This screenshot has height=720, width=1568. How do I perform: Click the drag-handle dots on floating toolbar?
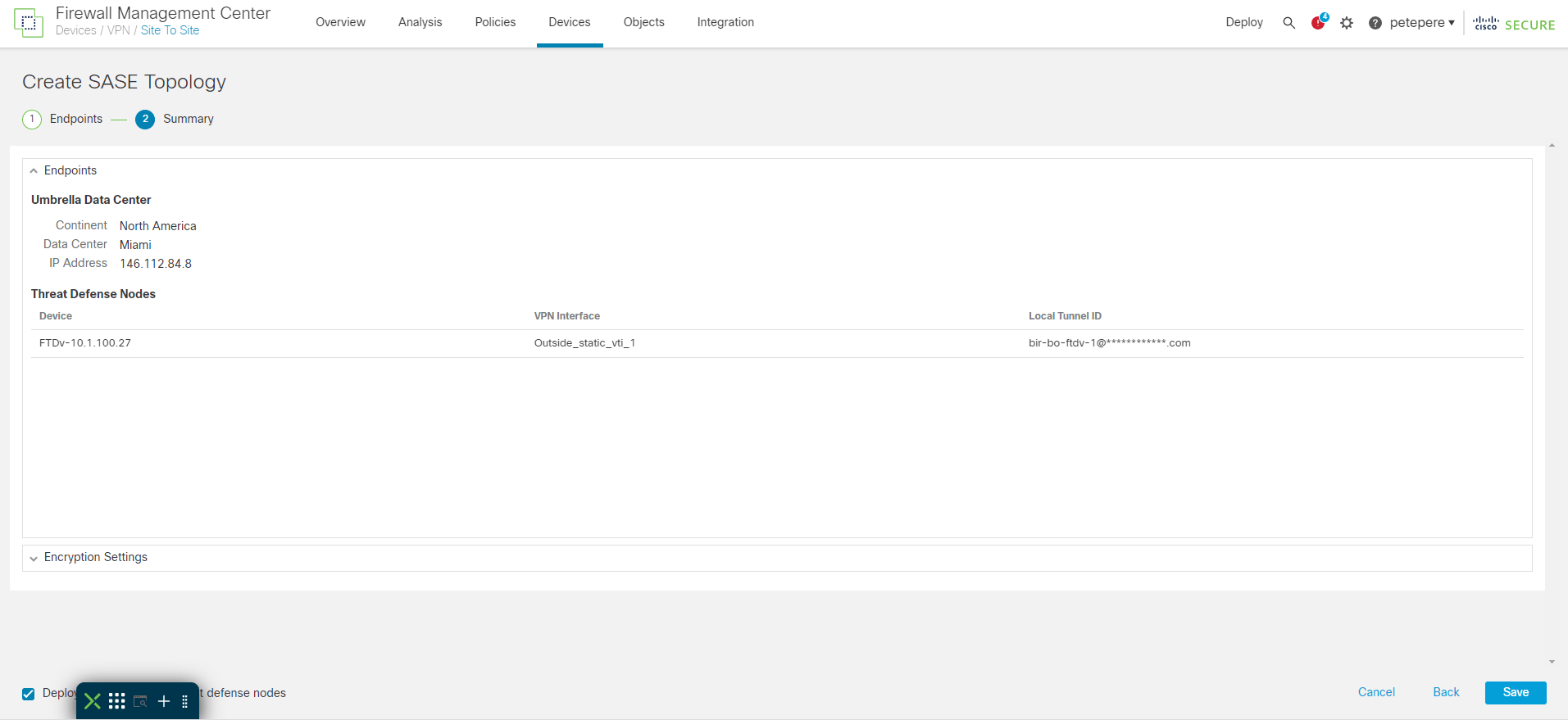[185, 701]
